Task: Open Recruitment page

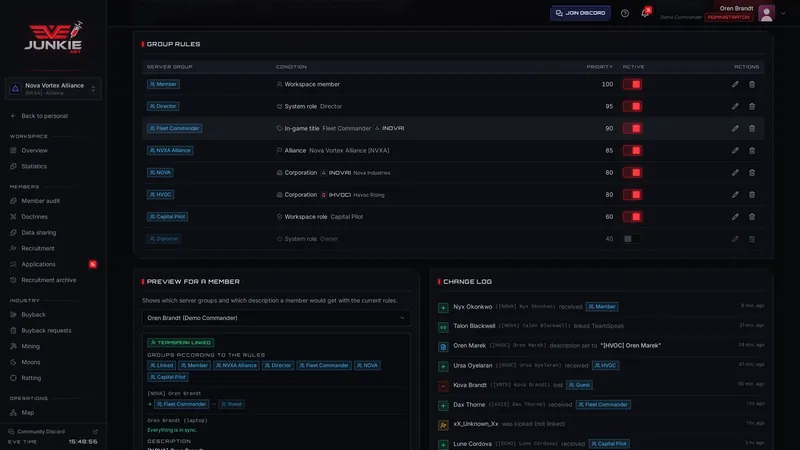Action: tap(38, 248)
